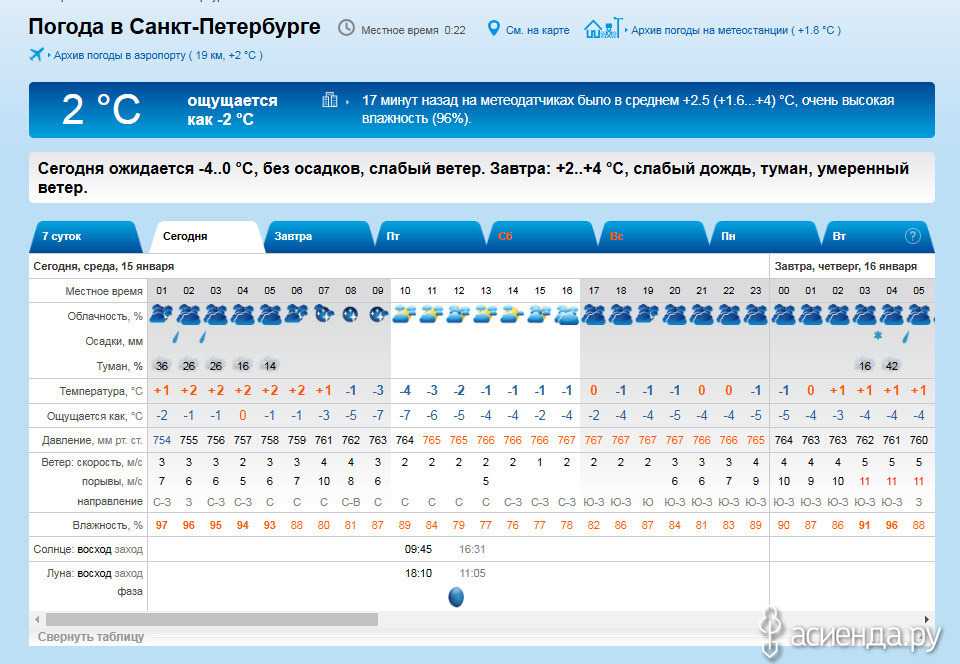
Task: Click the raindrop icon under hour 02
Action: point(176,337)
